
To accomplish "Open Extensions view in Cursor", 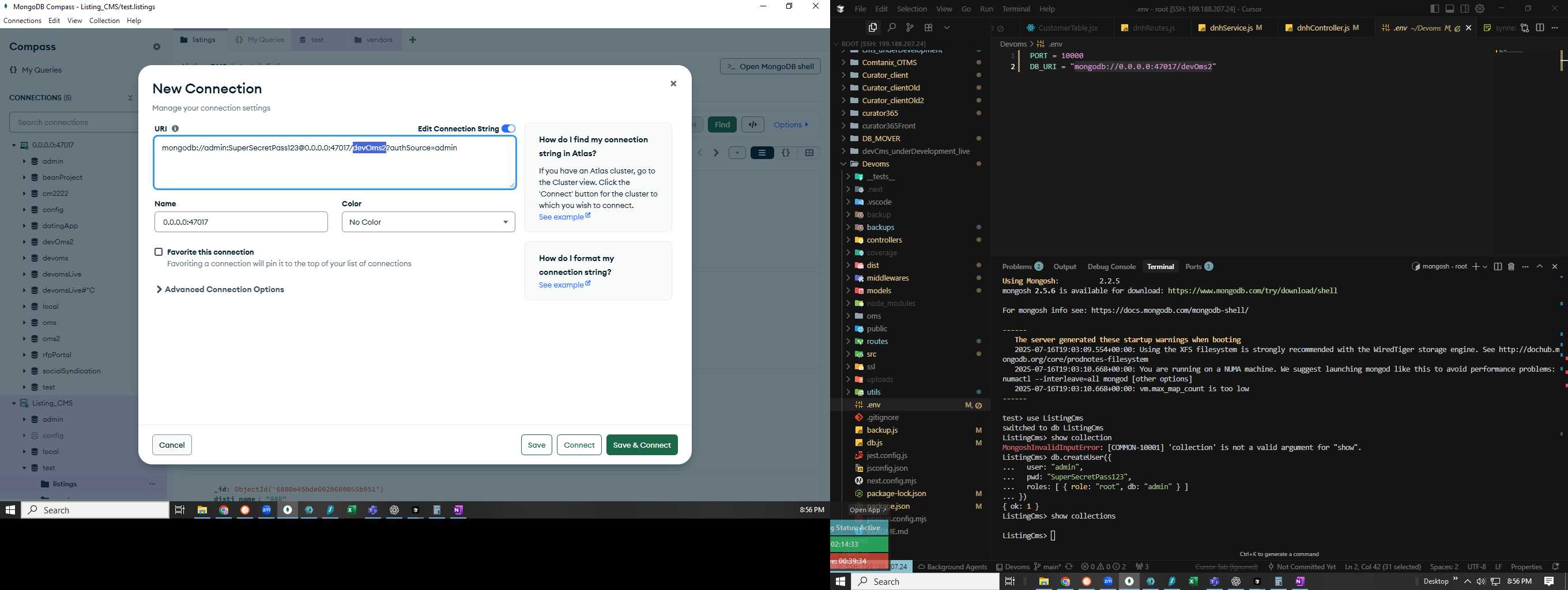I will click(x=928, y=28).
